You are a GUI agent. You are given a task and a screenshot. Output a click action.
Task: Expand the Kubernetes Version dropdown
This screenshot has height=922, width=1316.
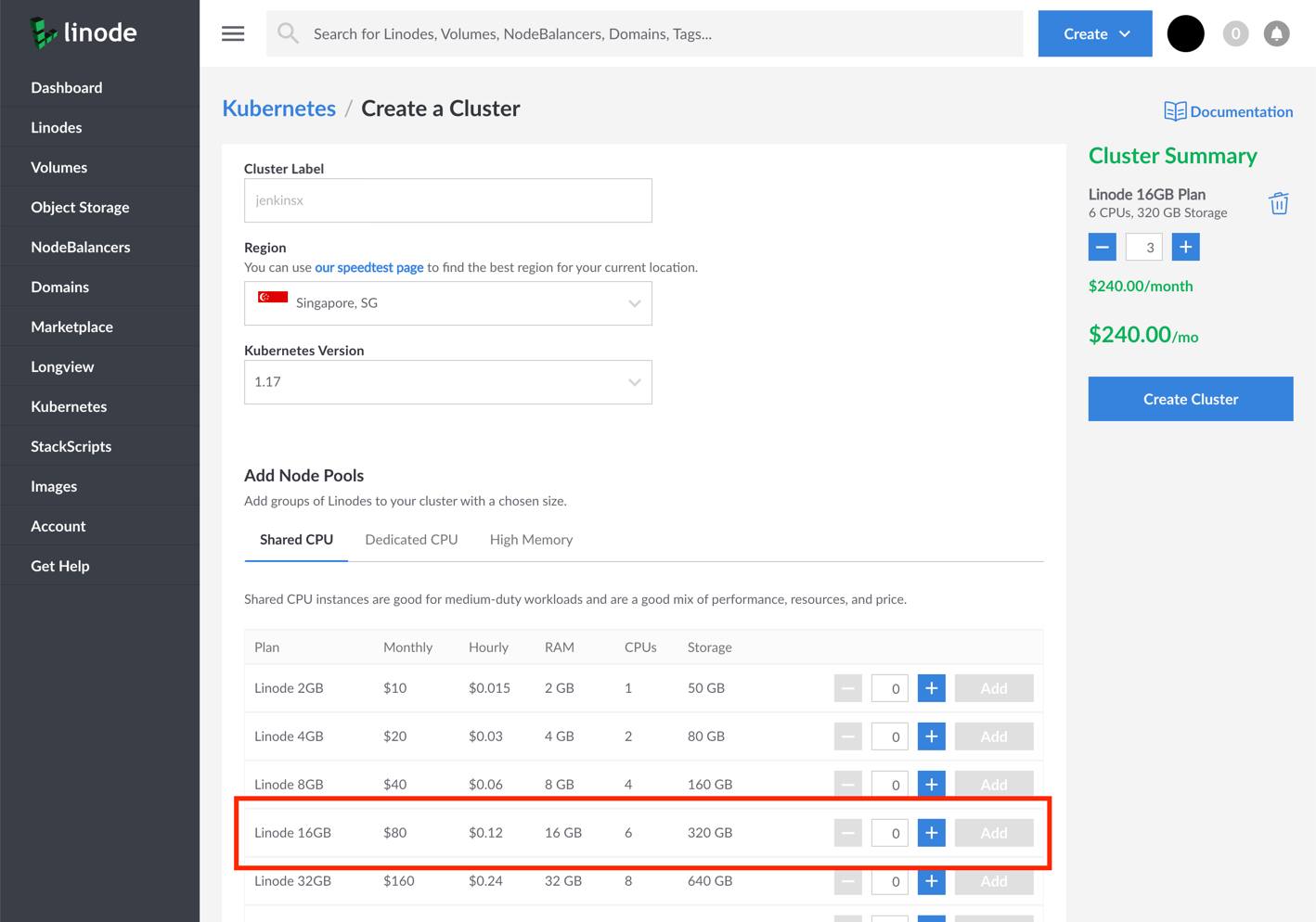tap(447, 382)
